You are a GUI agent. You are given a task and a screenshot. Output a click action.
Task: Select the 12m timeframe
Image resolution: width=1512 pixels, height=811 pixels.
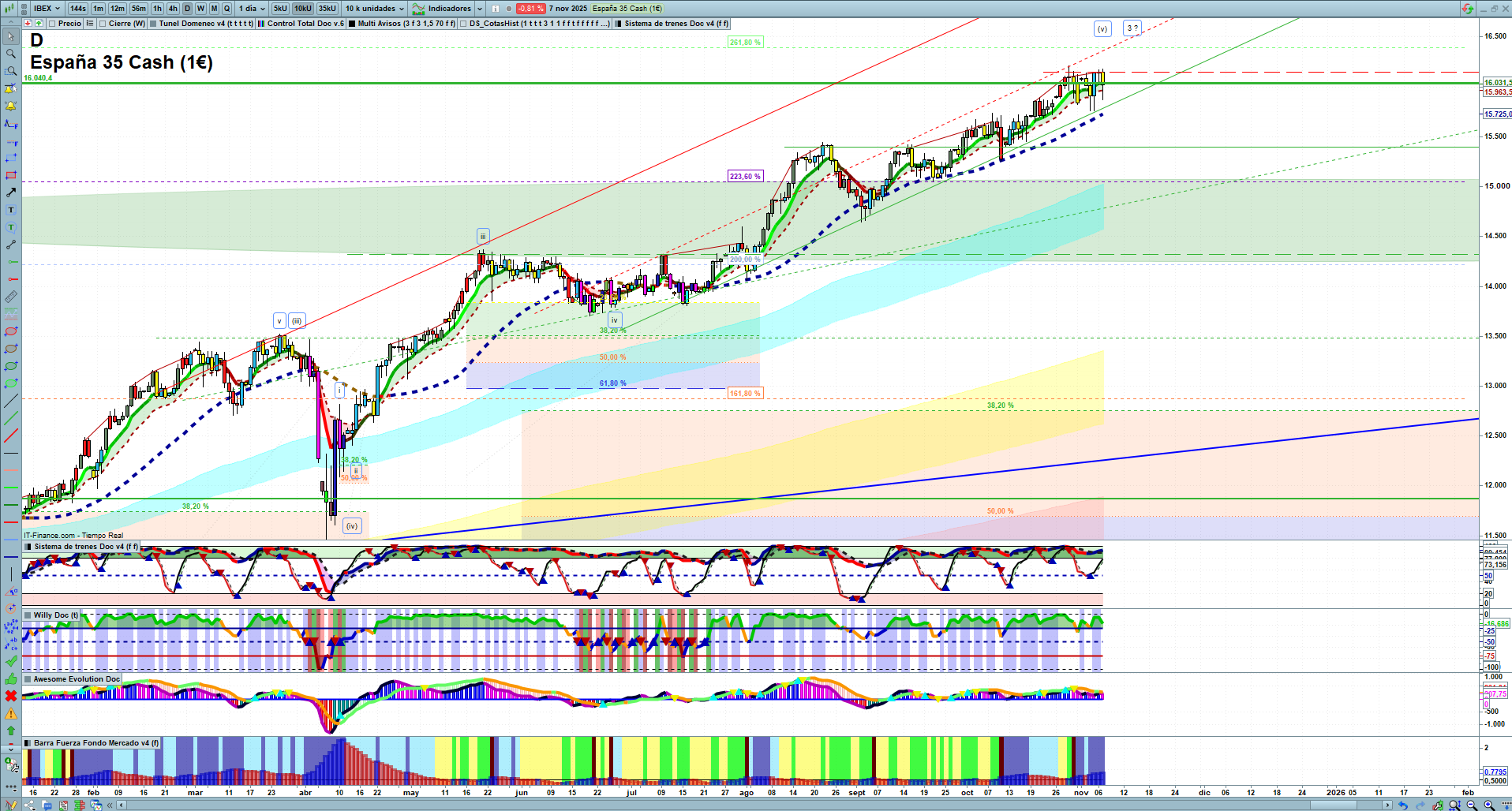tap(118, 9)
